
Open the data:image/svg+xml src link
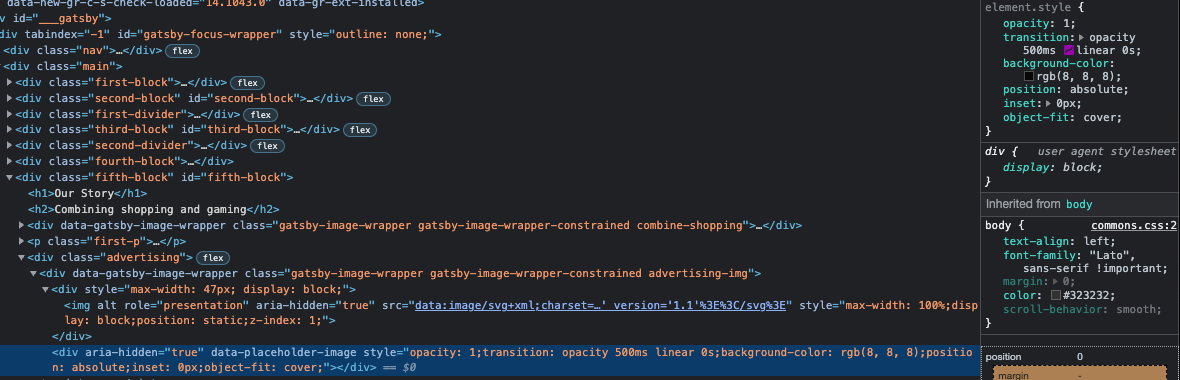click(x=601, y=305)
